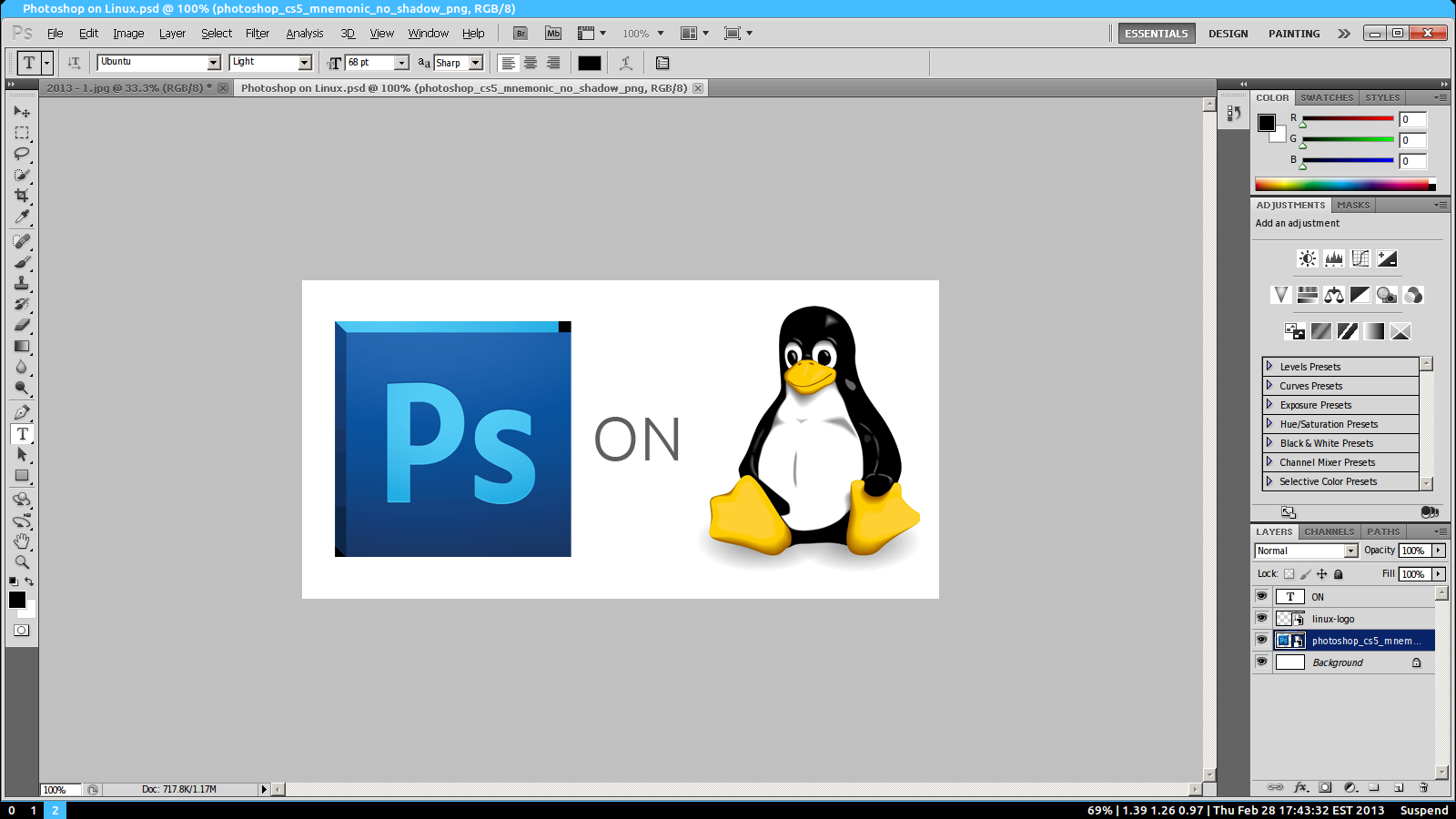Select the Hand tool

[22, 541]
